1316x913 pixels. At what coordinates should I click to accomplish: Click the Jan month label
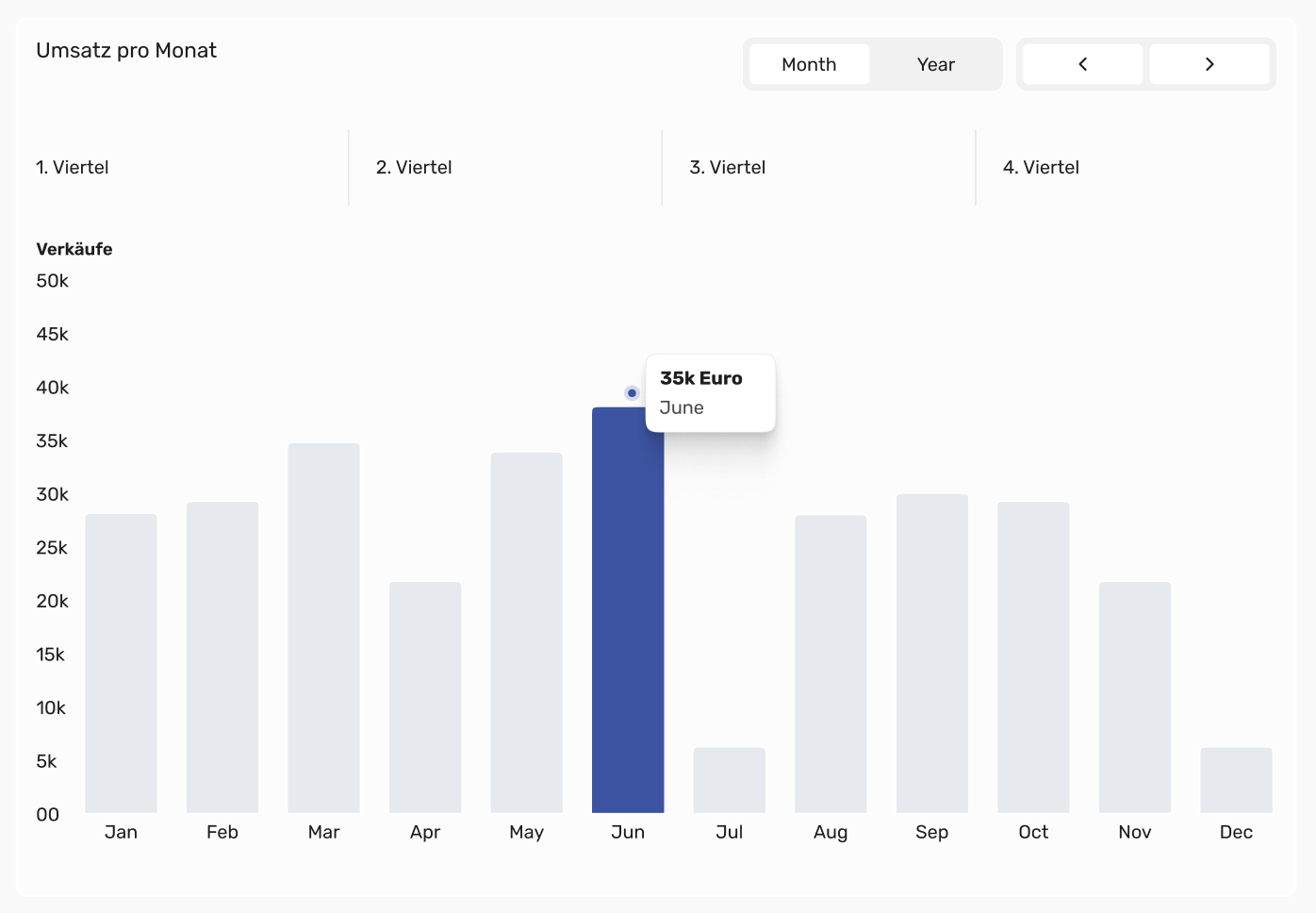point(121,832)
